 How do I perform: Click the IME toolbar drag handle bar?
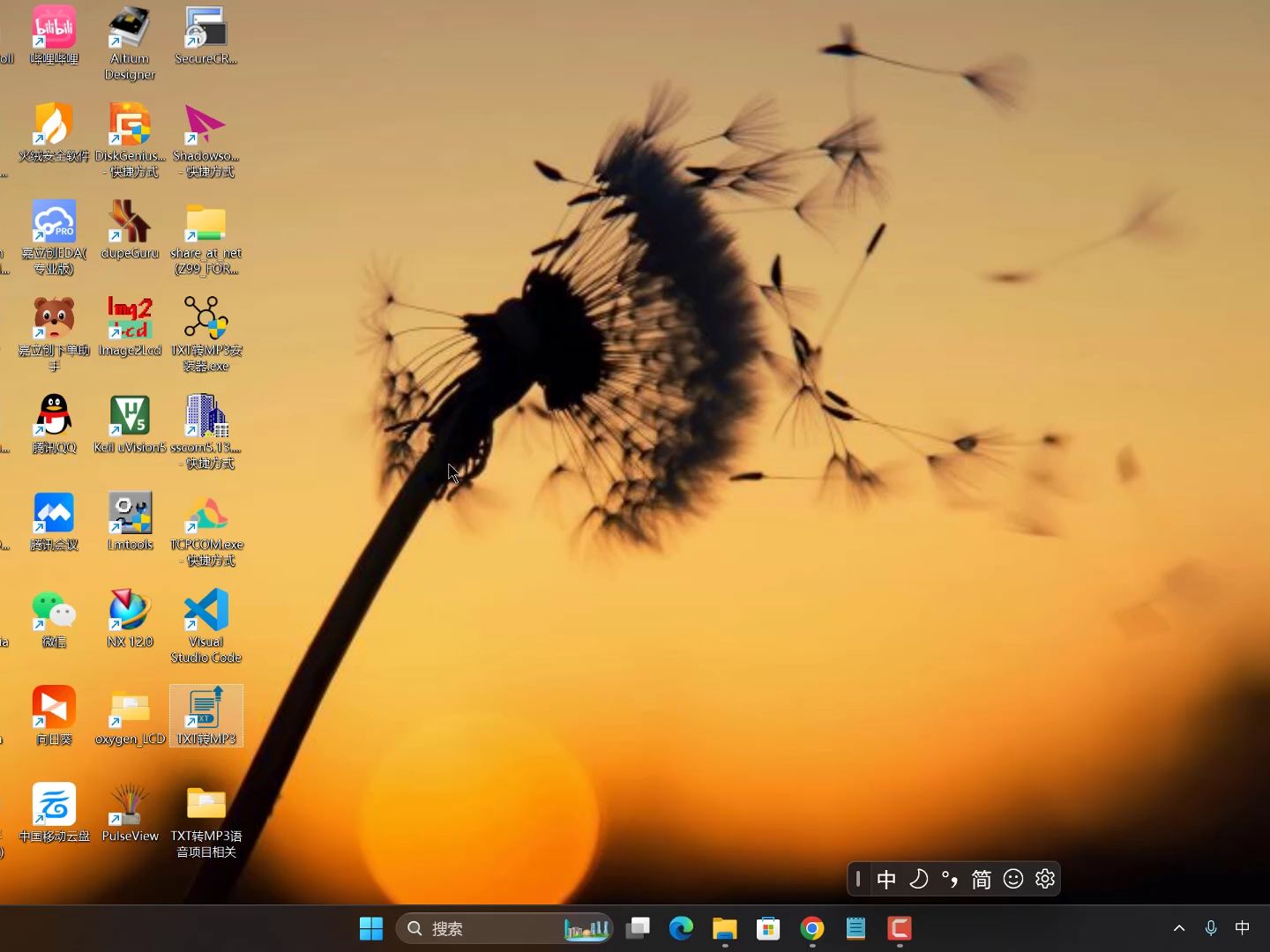pyautogui.click(x=858, y=879)
